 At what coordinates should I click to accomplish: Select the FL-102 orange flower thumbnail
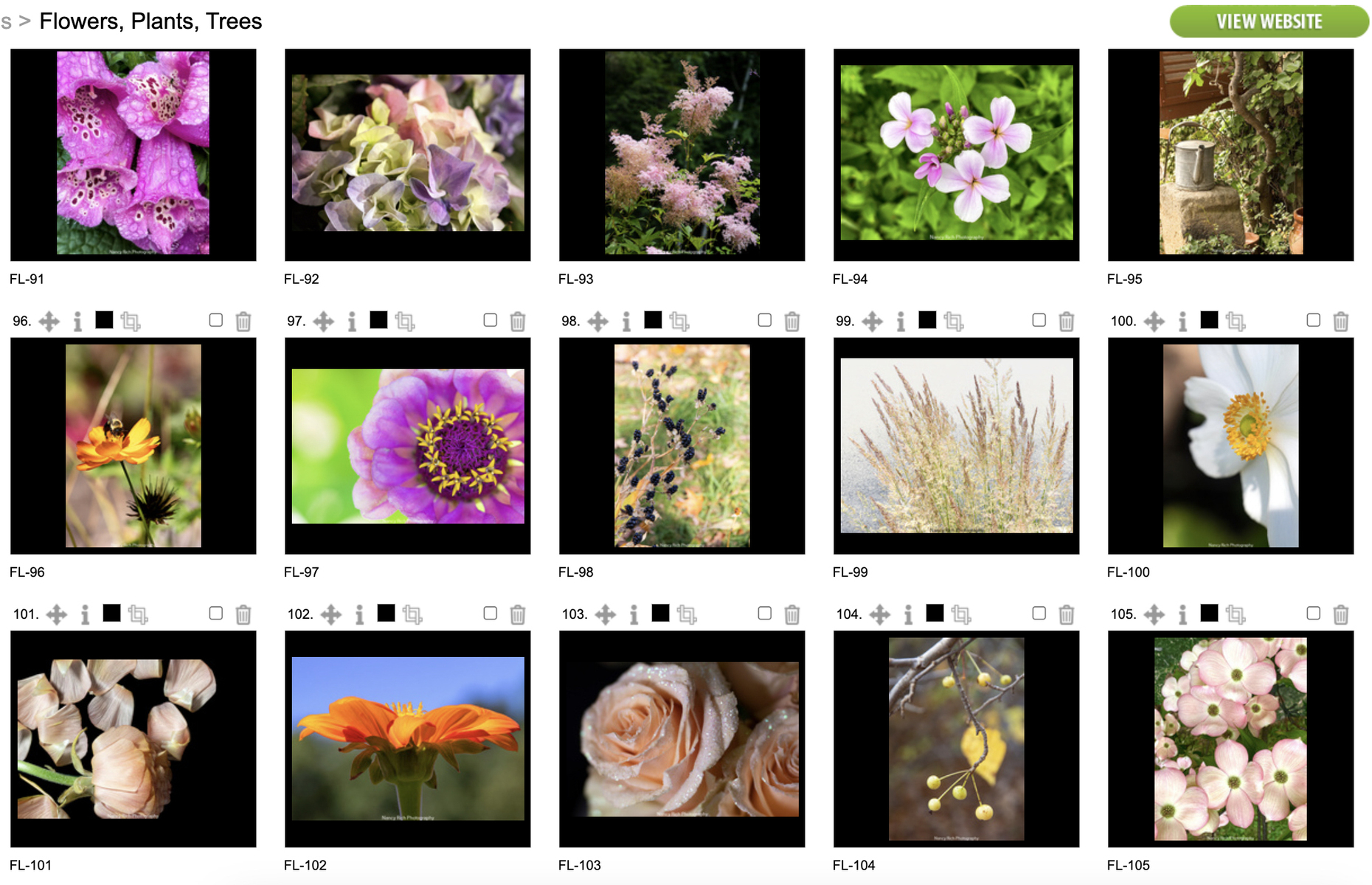[x=407, y=739]
